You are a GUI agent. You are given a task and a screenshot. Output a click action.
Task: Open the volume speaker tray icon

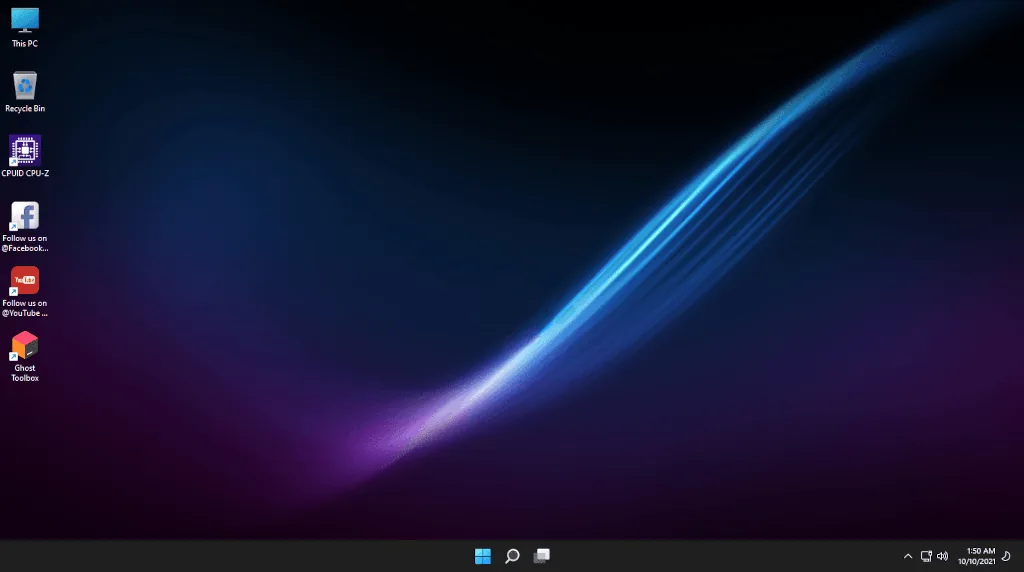[942, 556]
